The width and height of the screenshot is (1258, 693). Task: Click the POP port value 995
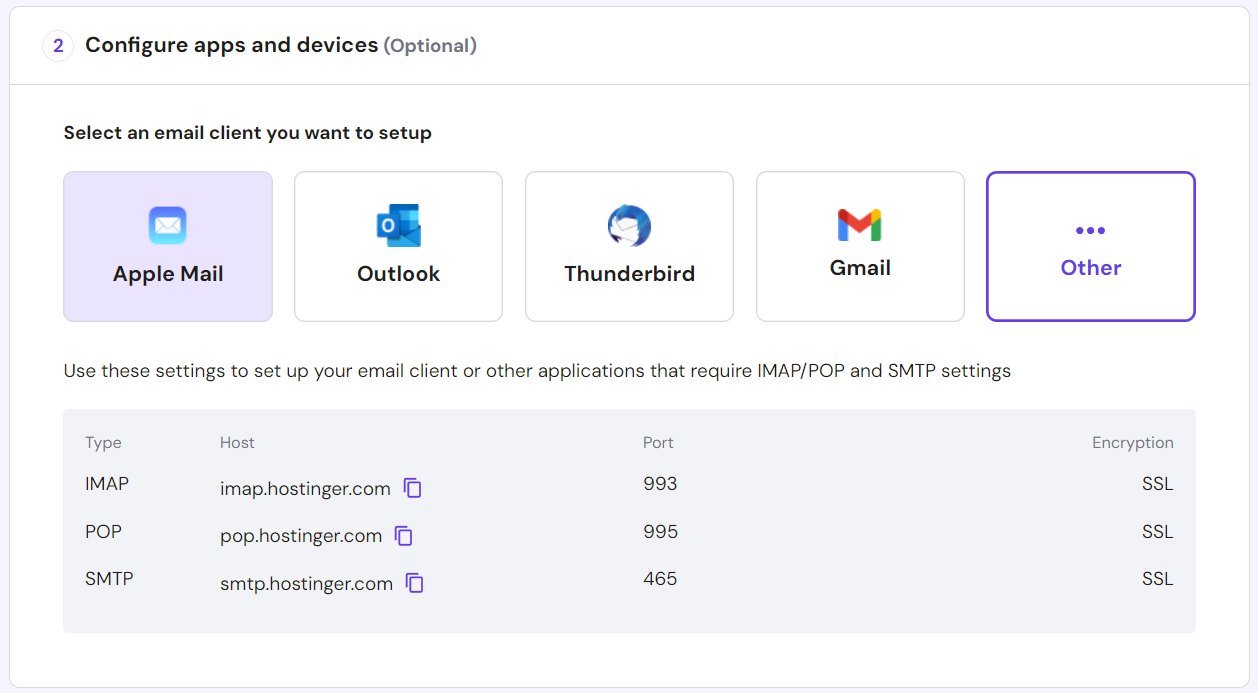pyautogui.click(x=660, y=531)
